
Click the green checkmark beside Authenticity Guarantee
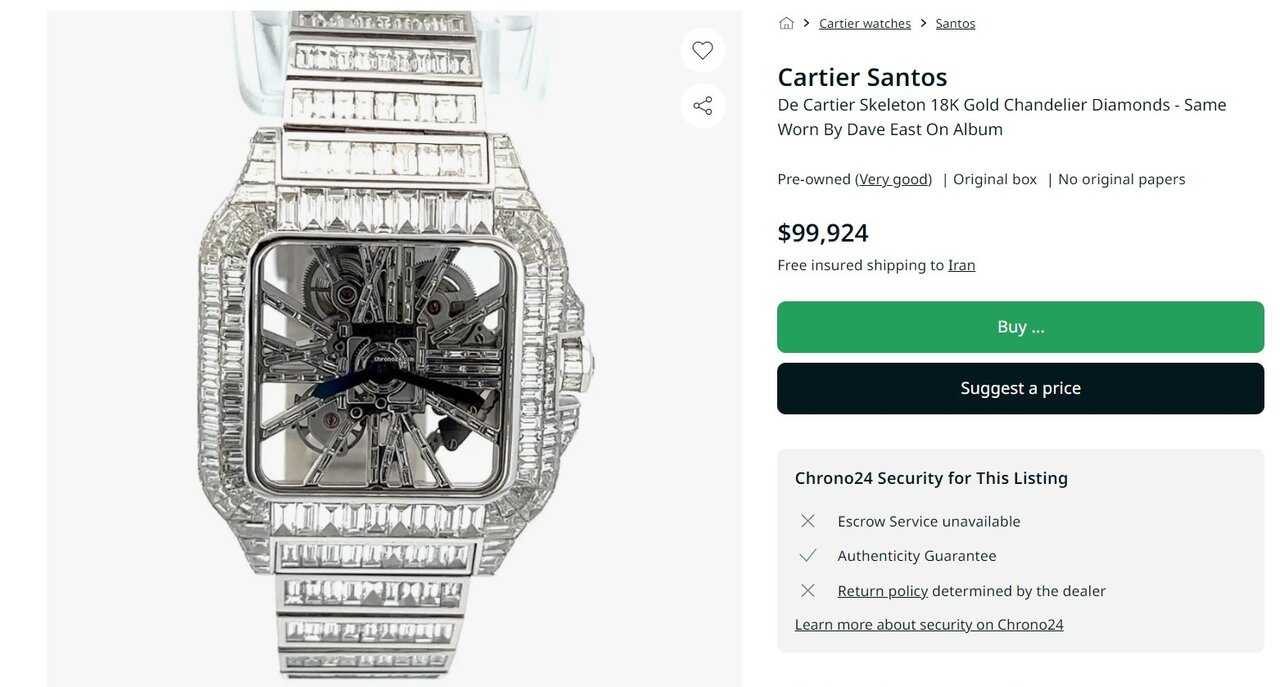click(x=808, y=556)
